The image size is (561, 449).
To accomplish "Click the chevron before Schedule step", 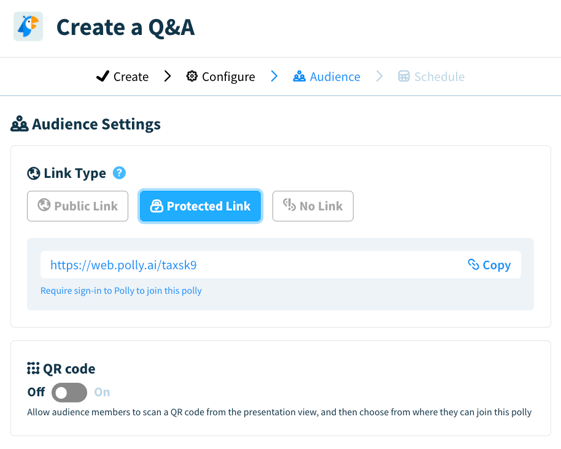I will [x=379, y=76].
